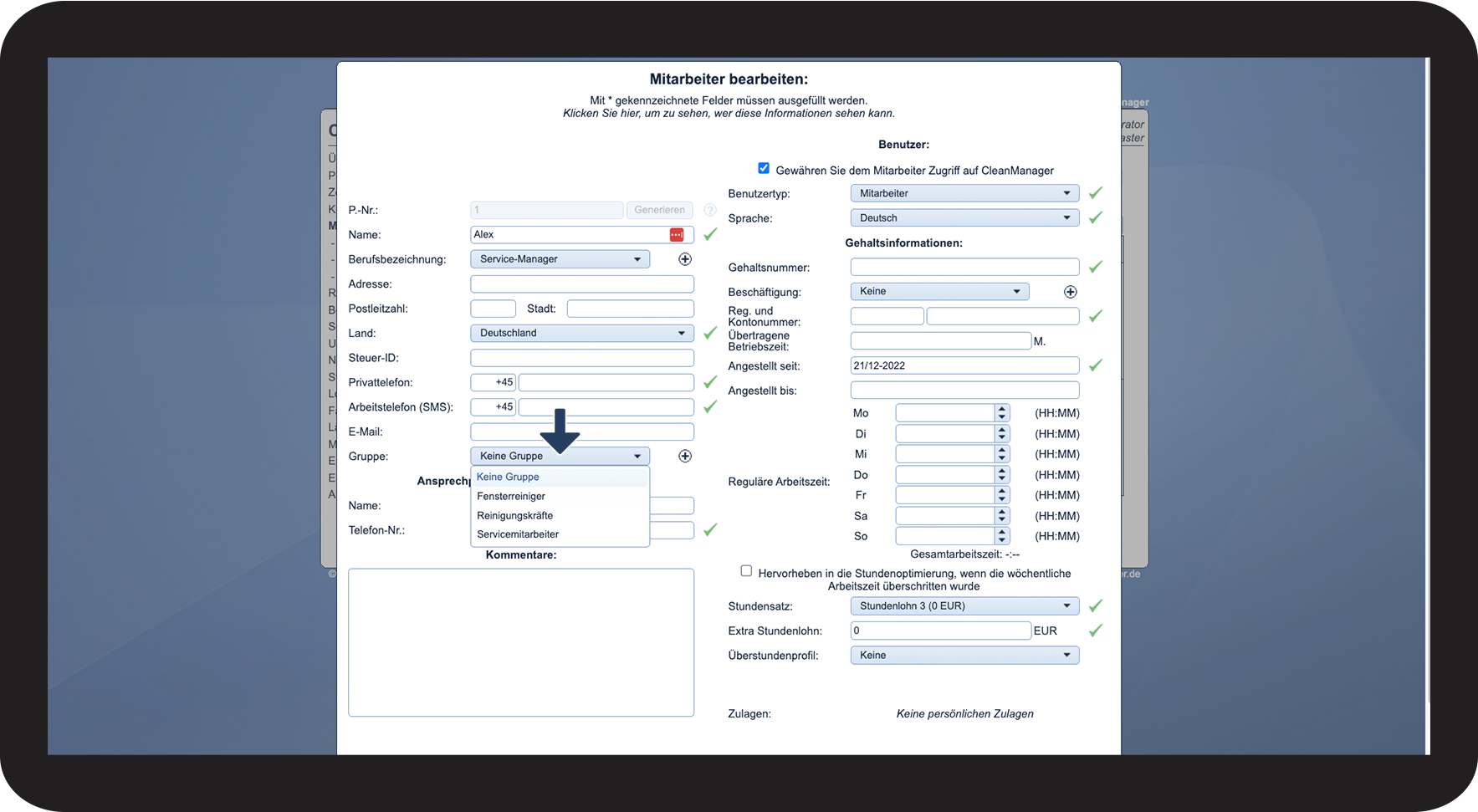This screenshot has width=1478, height=812.
Task: Click the Generieren button
Action: (660, 210)
